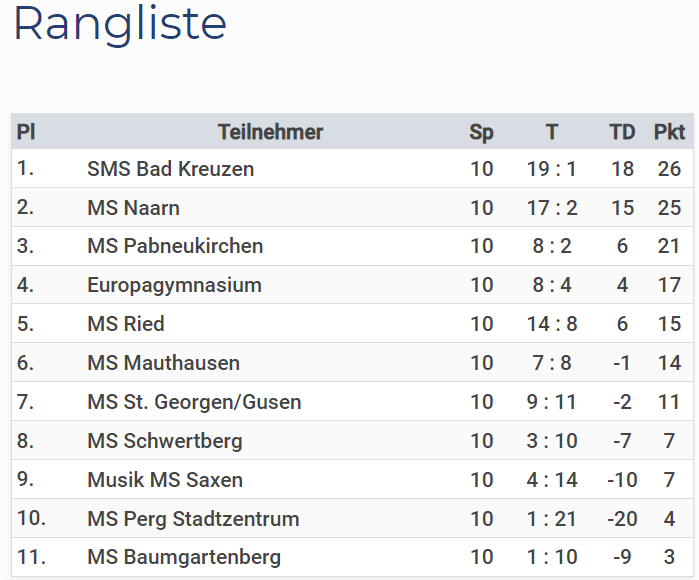Screen dimensions: 699x580
Task: Click the MS Perg Stadtzentrum team name
Action: point(193,519)
